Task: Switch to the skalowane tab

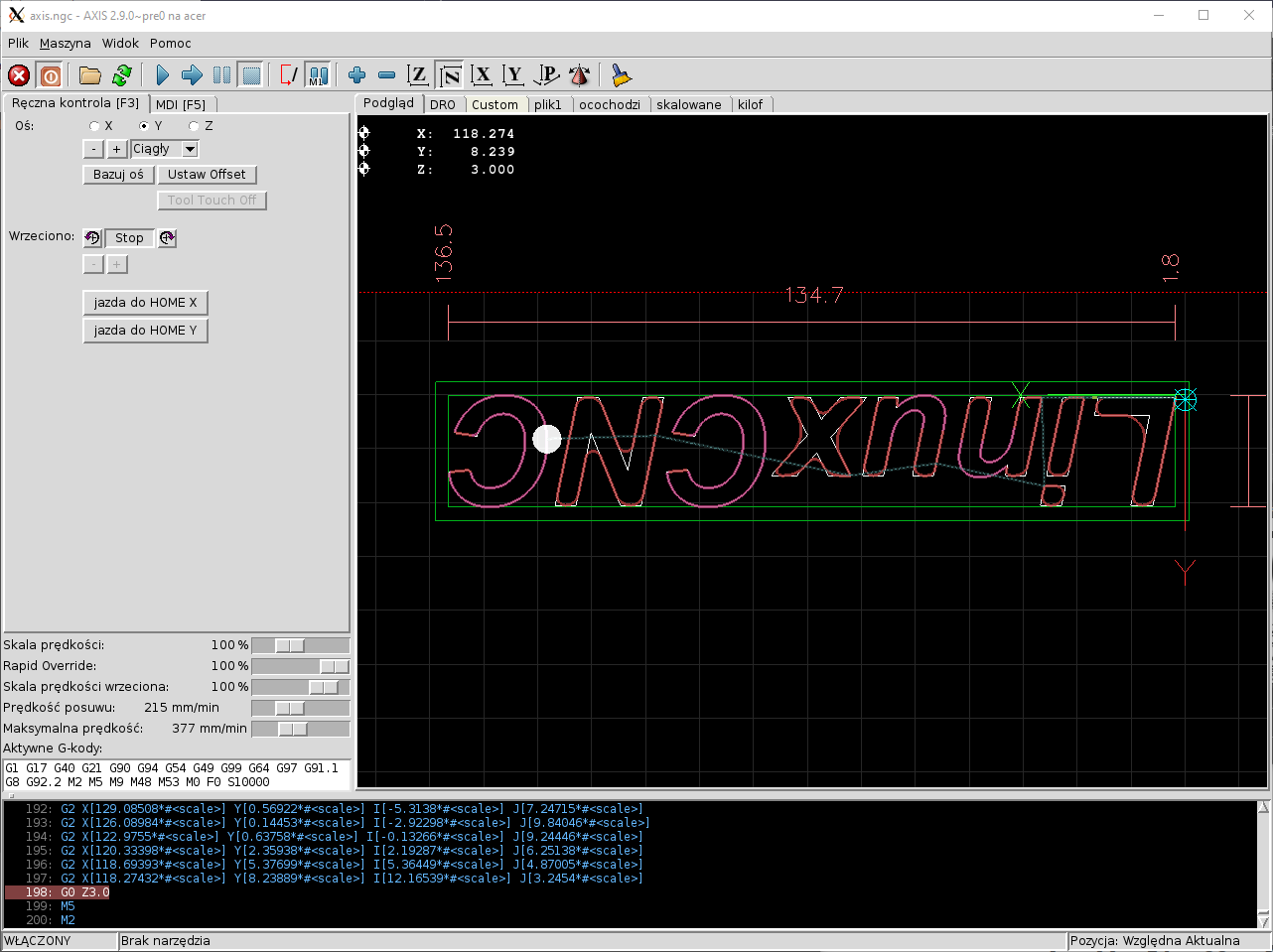Action: pyautogui.click(x=689, y=104)
